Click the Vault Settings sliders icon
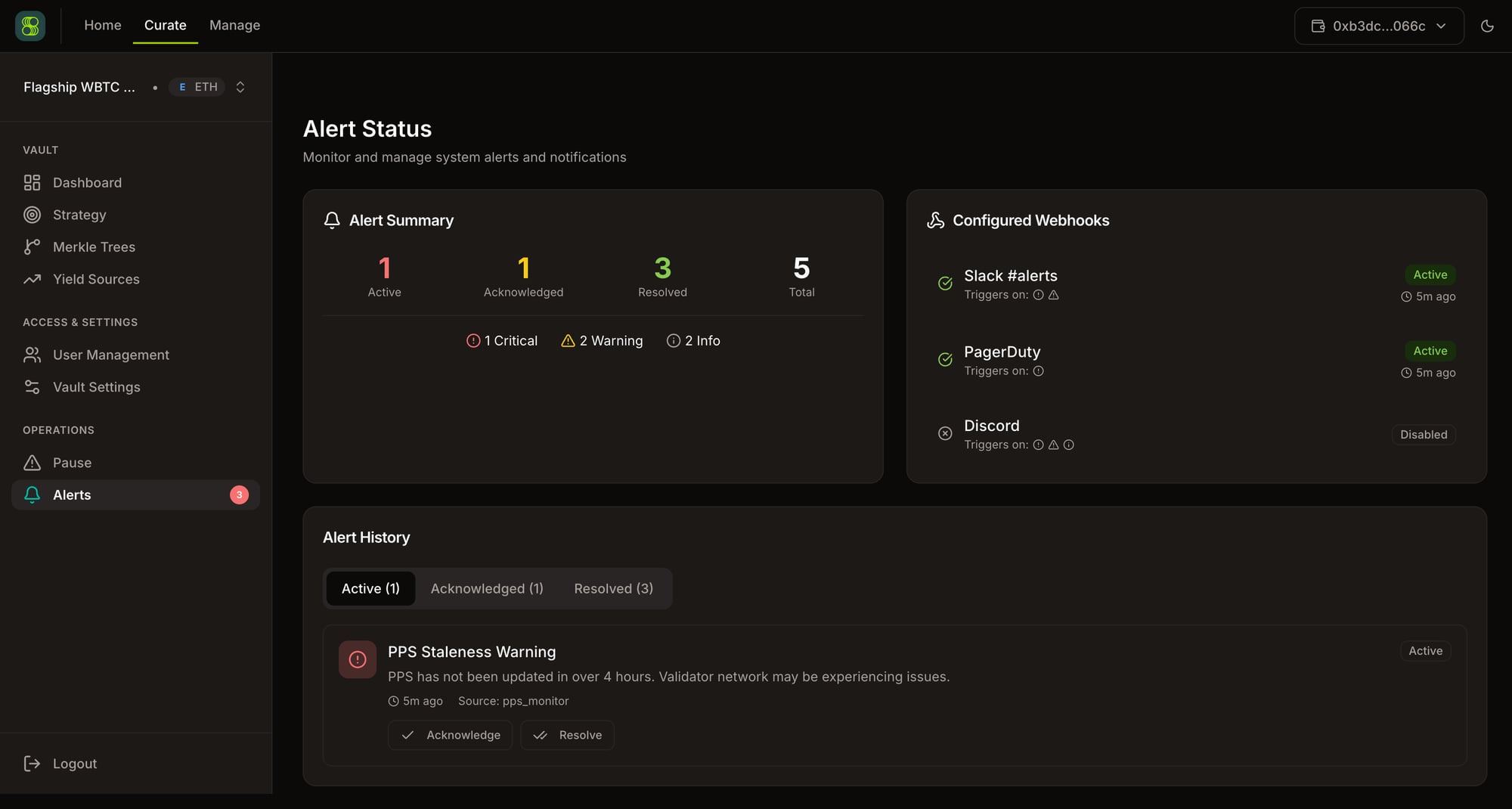Viewport: 1512px width, 809px height. point(32,386)
